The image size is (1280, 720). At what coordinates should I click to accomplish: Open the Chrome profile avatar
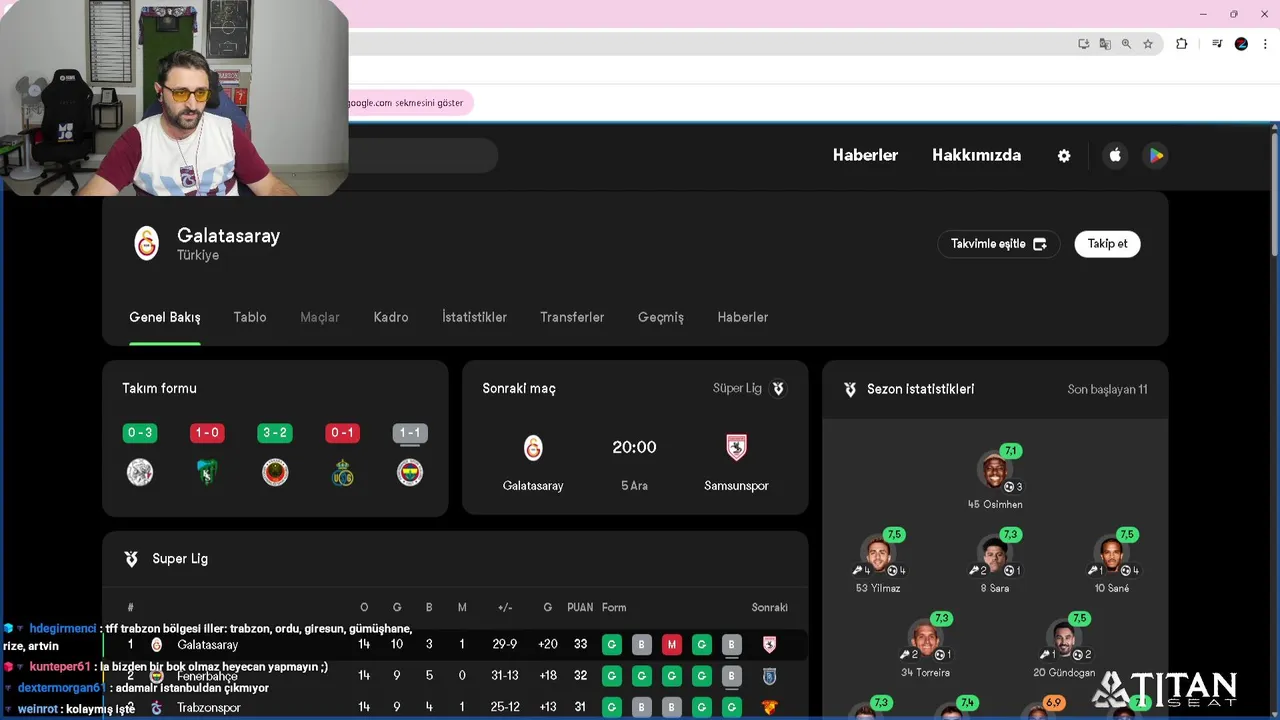[x=1241, y=44]
